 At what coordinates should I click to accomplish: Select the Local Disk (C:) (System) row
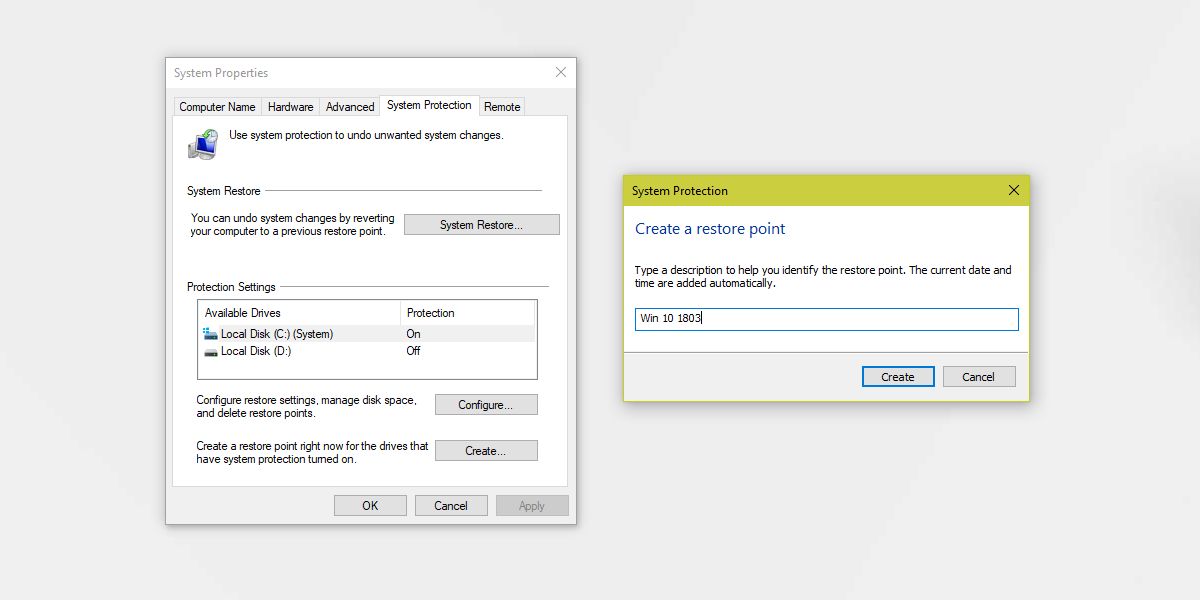(300, 333)
